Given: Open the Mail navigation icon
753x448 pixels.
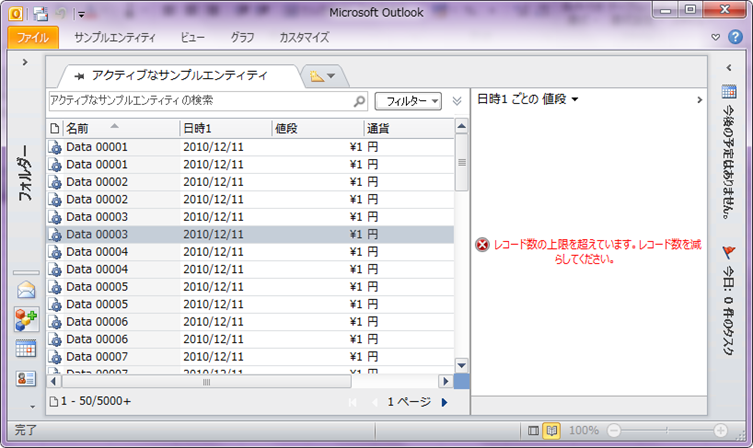Looking at the screenshot, I should [26, 290].
